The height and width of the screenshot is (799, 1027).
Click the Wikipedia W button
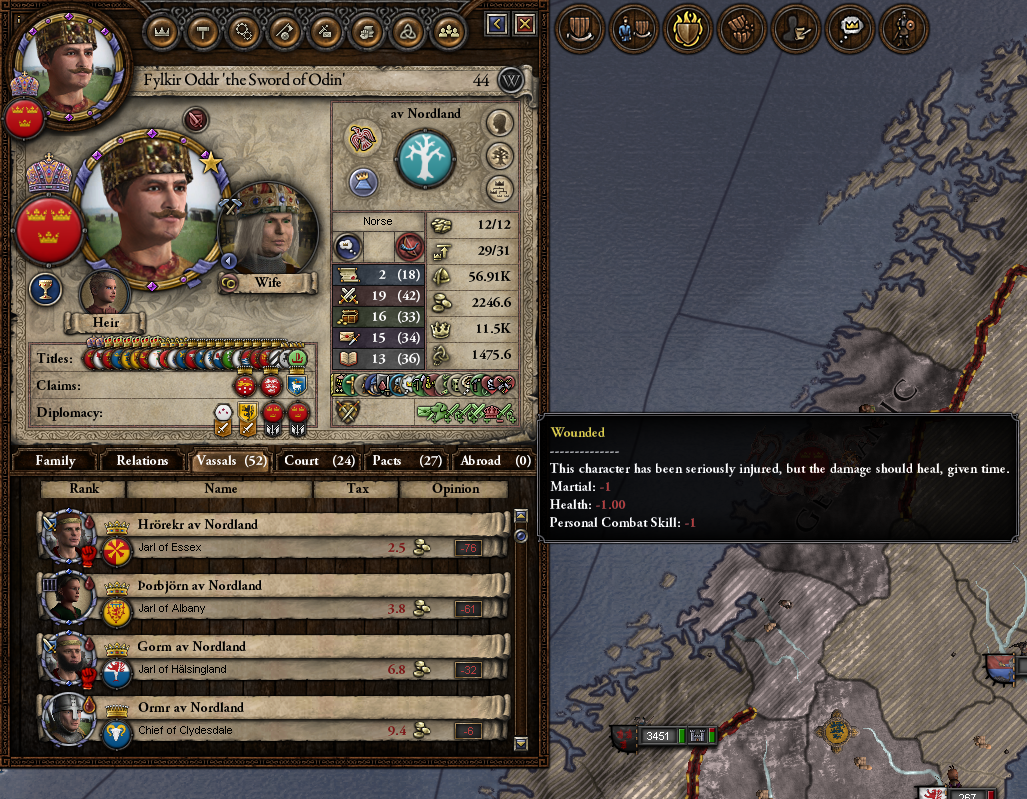click(510, 81)
